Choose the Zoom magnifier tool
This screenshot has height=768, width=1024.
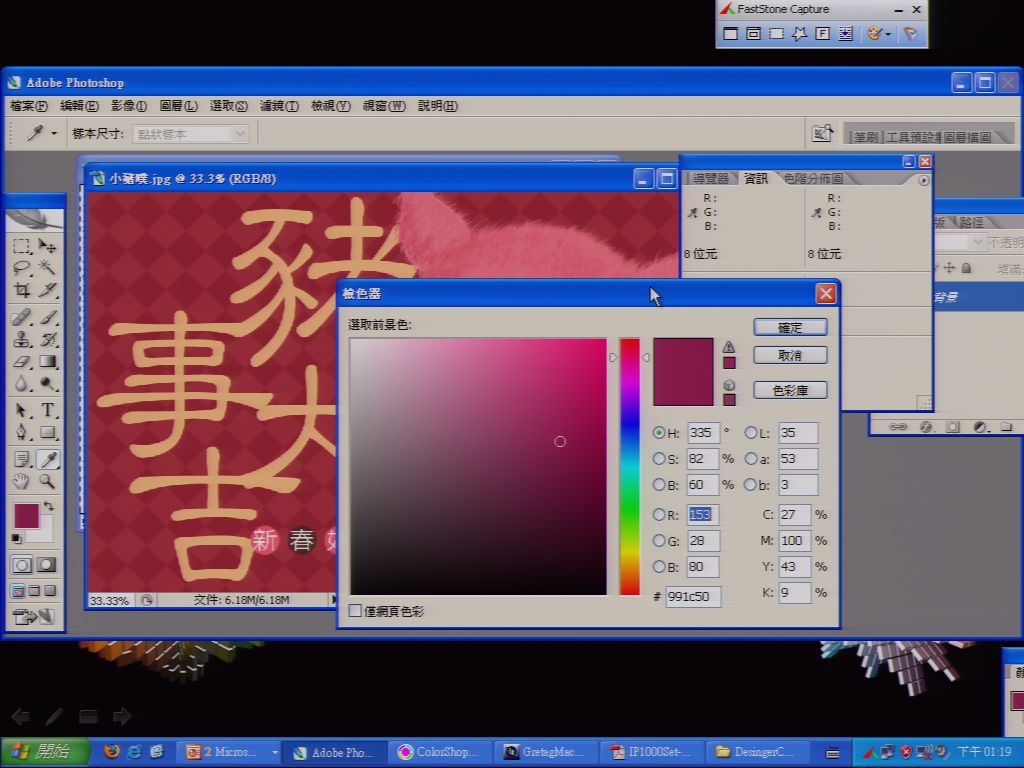[47, 482]
